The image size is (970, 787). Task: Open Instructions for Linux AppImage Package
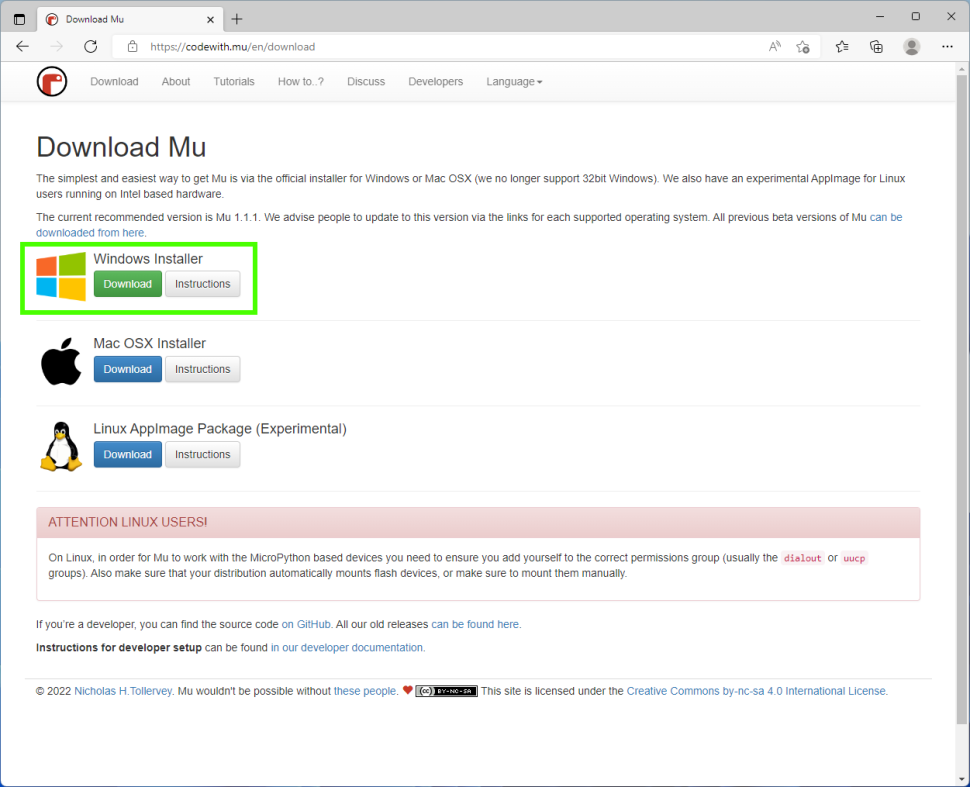pos(202,455)
